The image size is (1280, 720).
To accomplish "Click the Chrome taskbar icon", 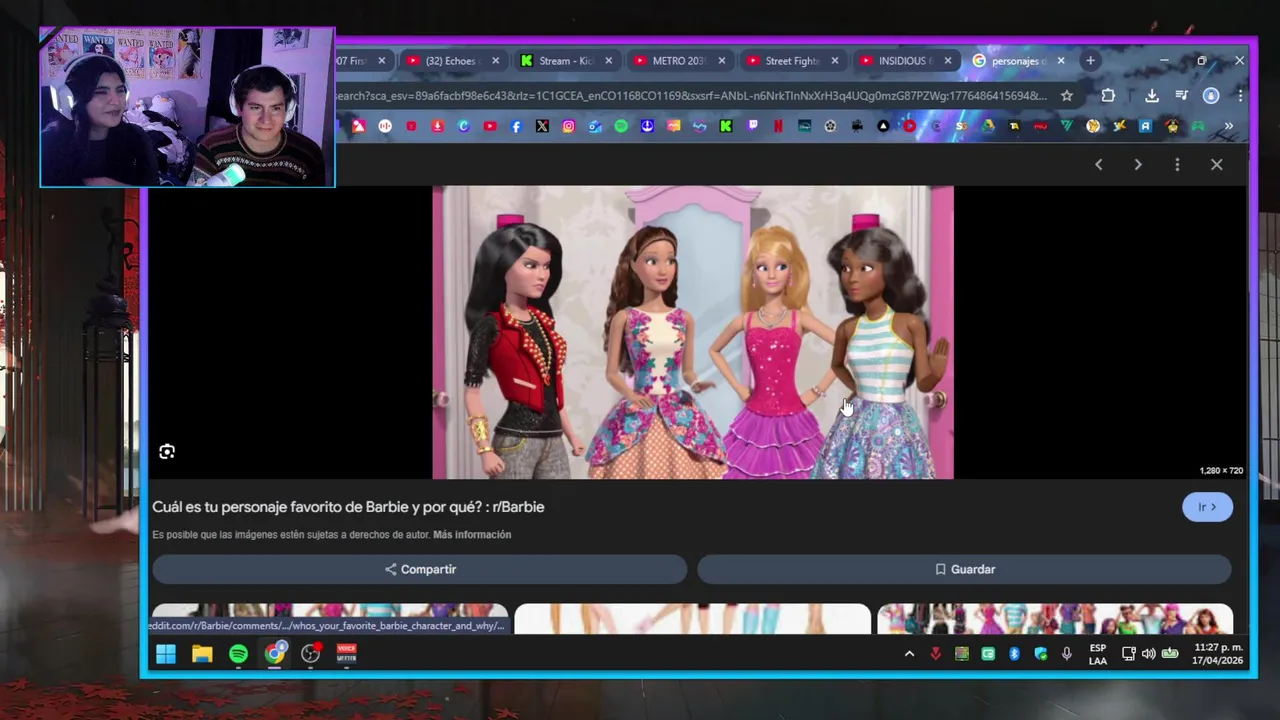I will pyautogui.click(x=275, y=654).
